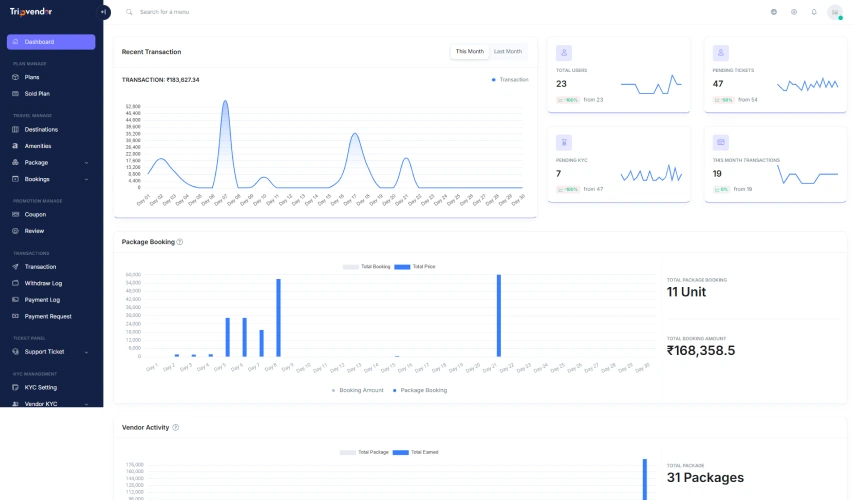Image resolution: width=854 pixels, height=500 pixels.
Task: Expand the Vendor KYC submenu chevron
Action: pos(87,404)
